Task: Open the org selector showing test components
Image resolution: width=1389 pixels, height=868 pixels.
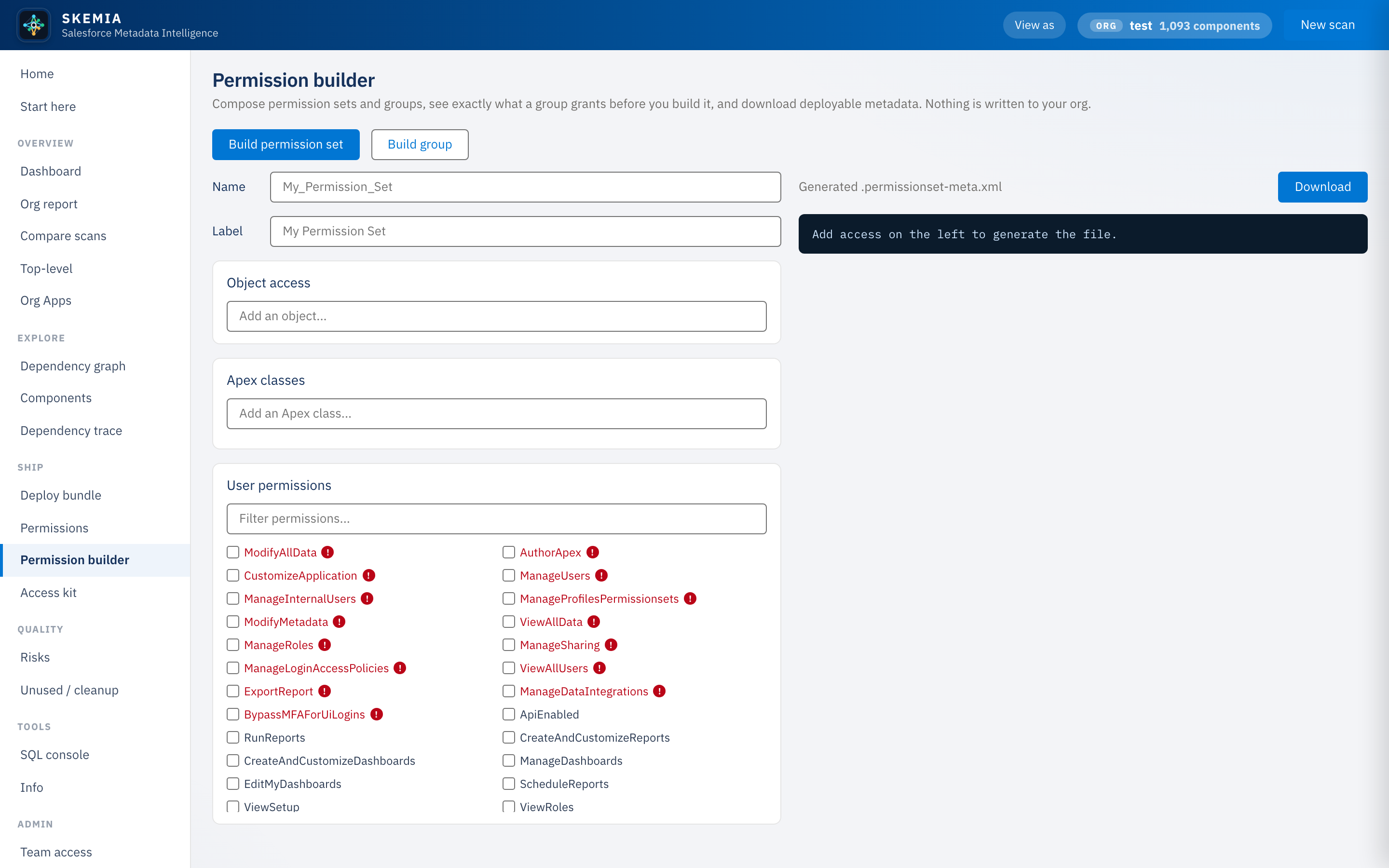Action: 1174,26
